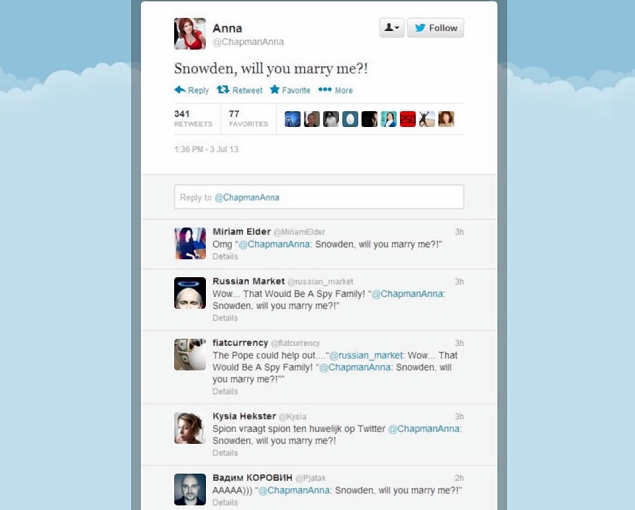Show Details of Russian Market's tweet
This screenshot has height=510, width=635.
point(225,318)
